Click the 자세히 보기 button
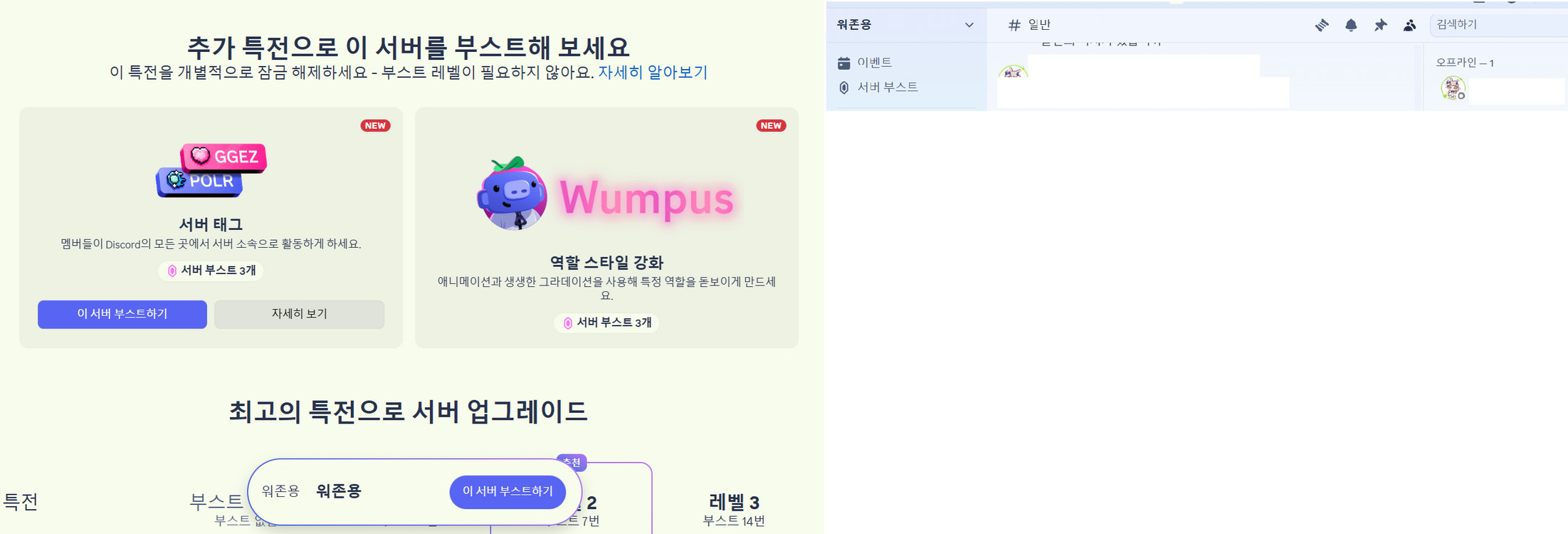Image resolution: width=1568 pixels, height=534 pixels. 299,314
